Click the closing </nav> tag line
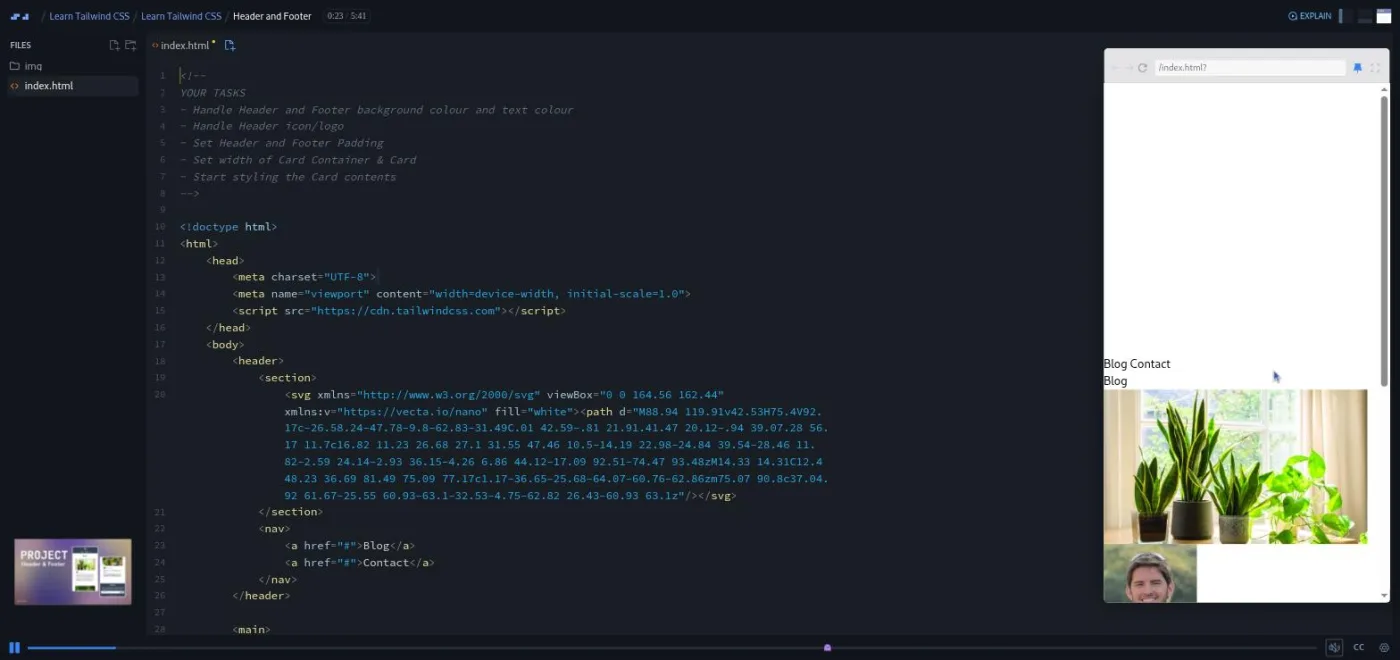Image resolution: width=1400 pixels, height=660 pixels. coord(277,580)
